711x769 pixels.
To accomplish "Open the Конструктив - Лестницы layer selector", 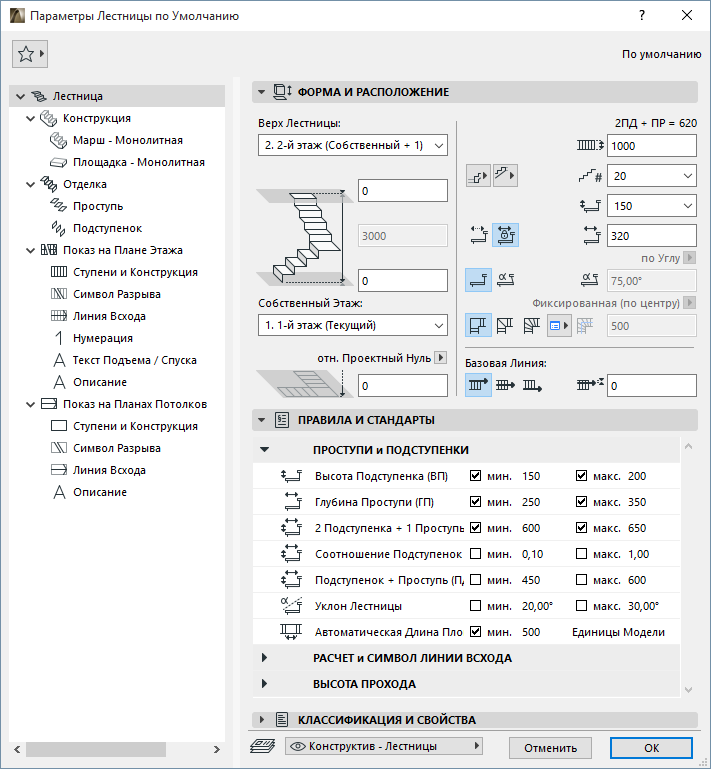I will (x=383, y=746).
